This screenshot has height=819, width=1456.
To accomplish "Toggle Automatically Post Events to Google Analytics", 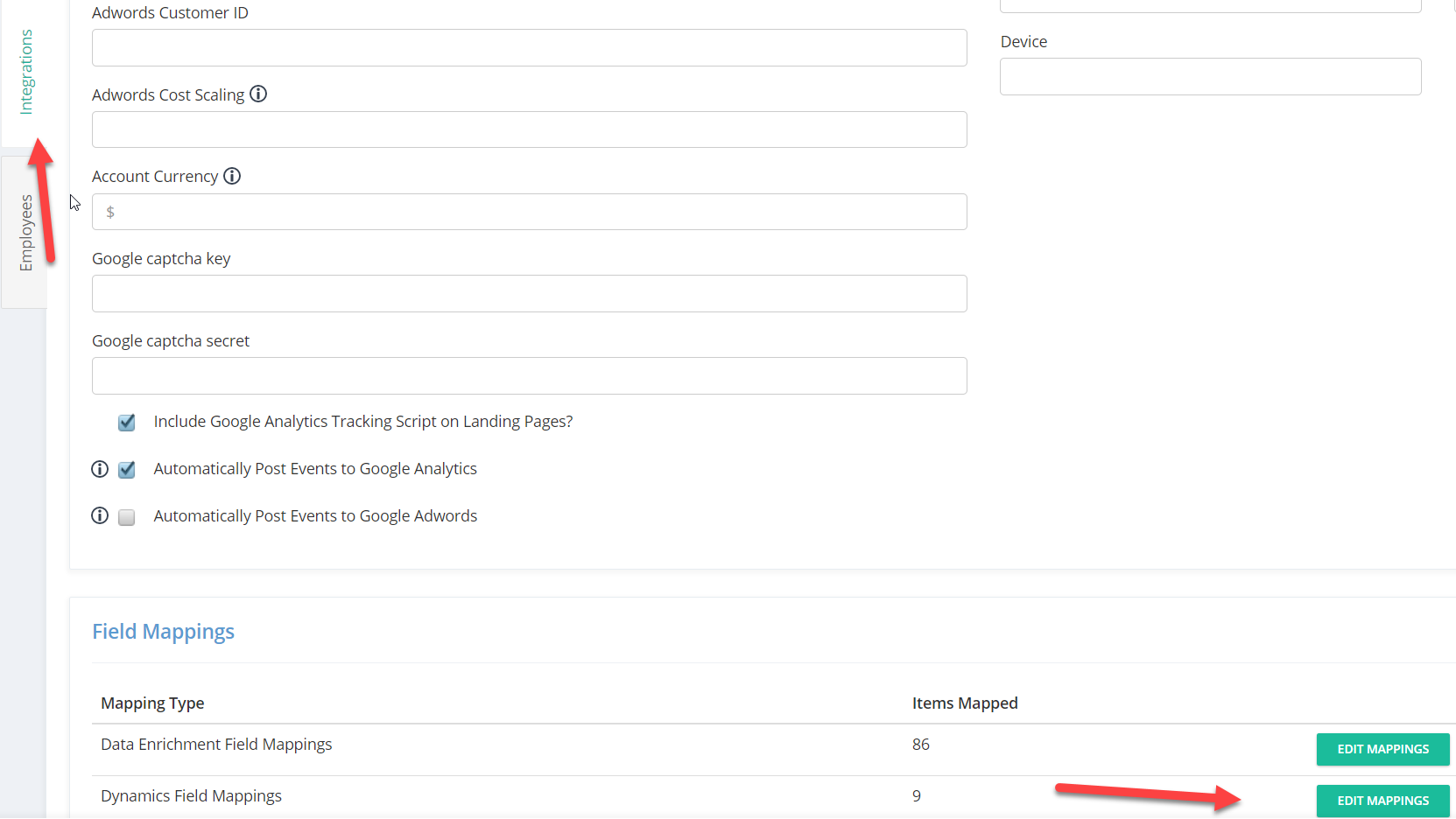I will [127, 470].
